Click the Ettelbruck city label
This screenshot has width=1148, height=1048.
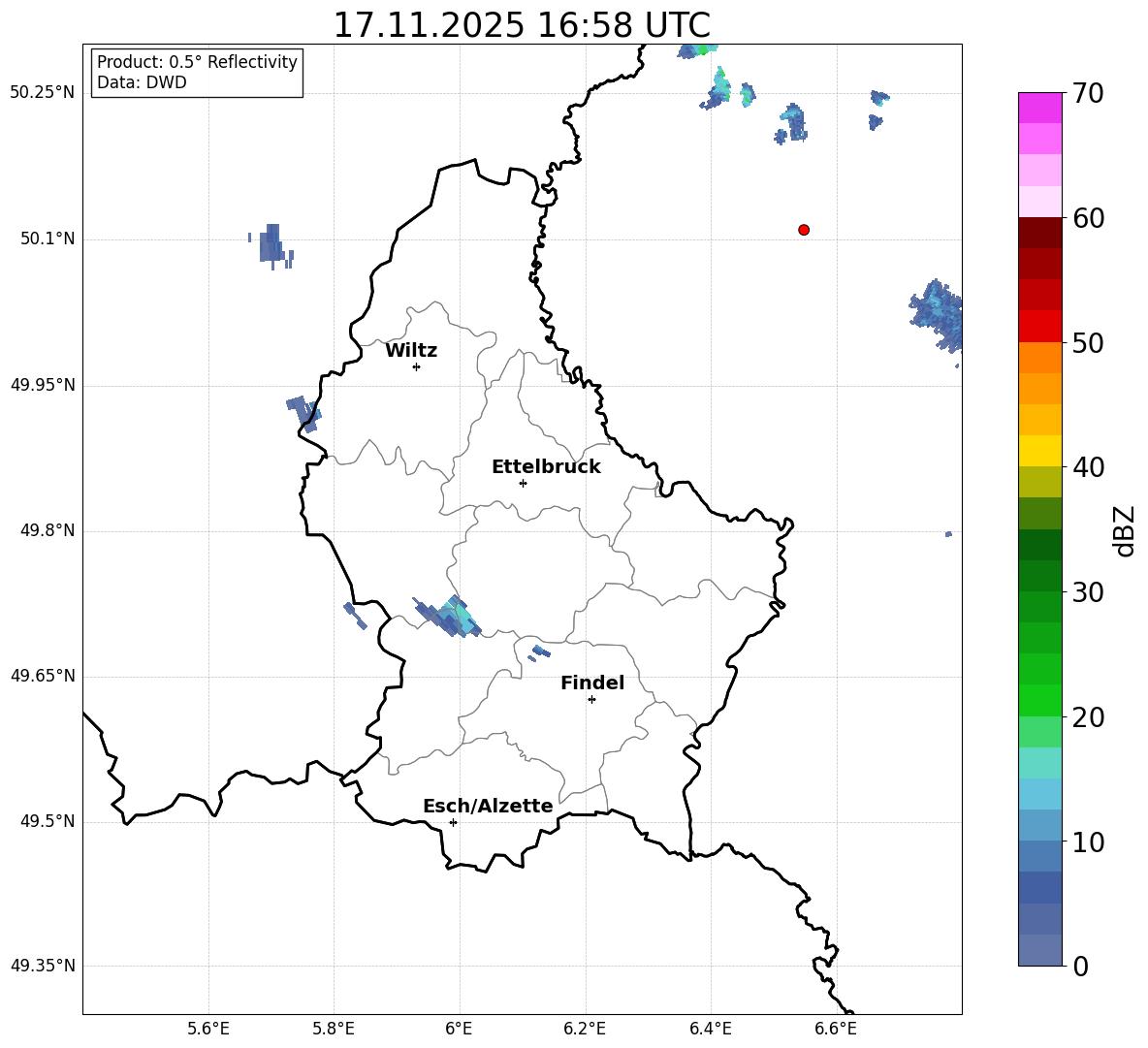pyautogui.click(x=546, y=467)
